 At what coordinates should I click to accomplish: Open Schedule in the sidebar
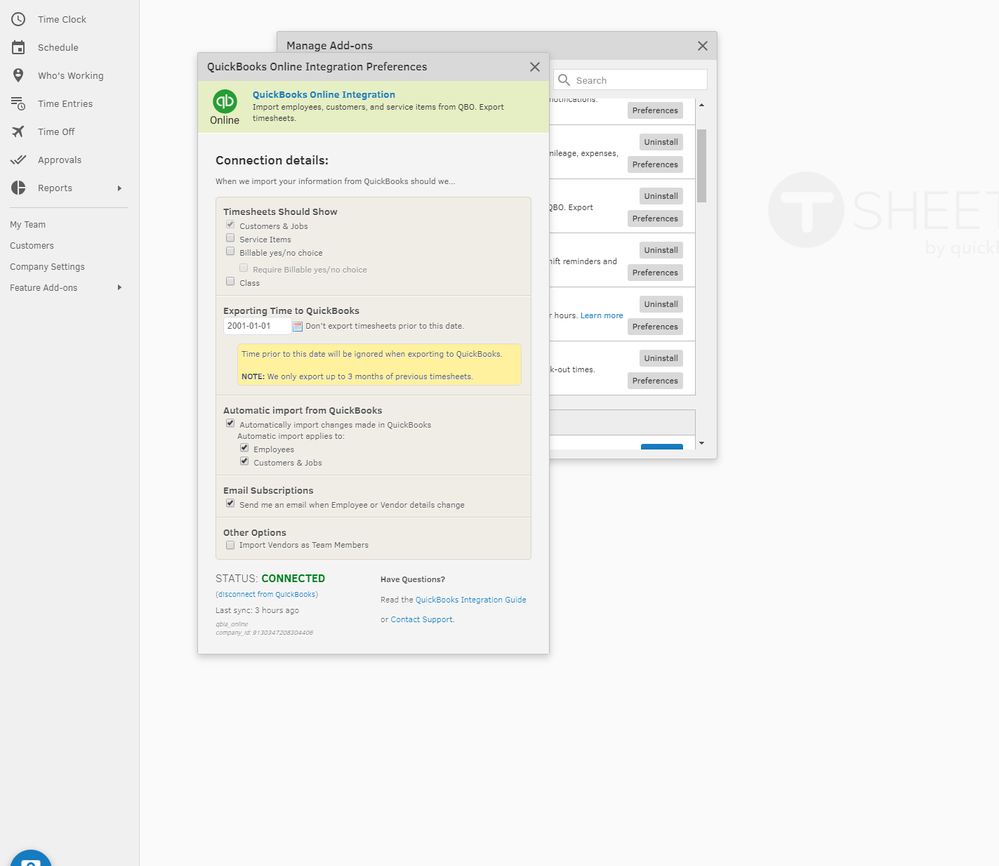[58, 48]
